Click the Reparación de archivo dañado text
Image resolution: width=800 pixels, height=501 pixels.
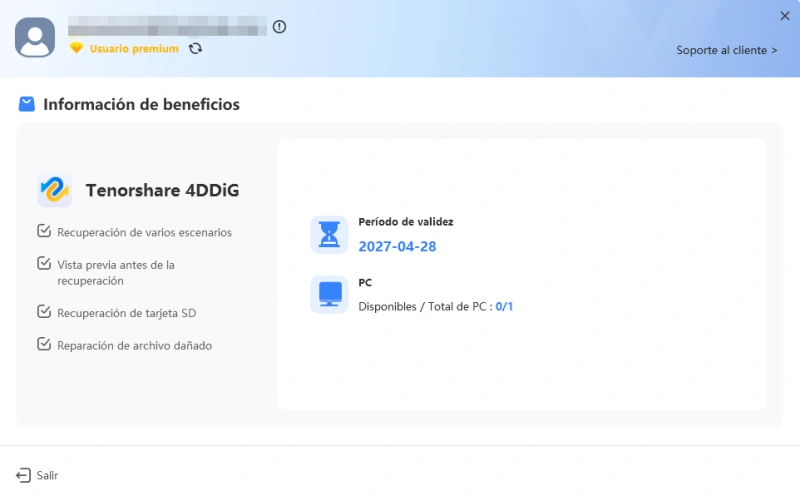134,345
